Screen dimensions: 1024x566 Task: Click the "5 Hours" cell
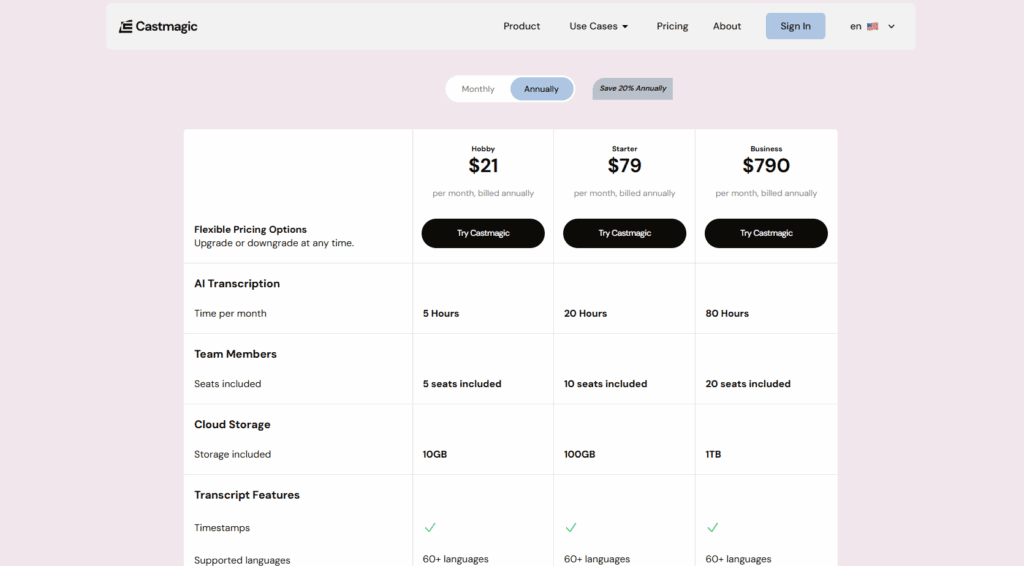tap(441, 313)
